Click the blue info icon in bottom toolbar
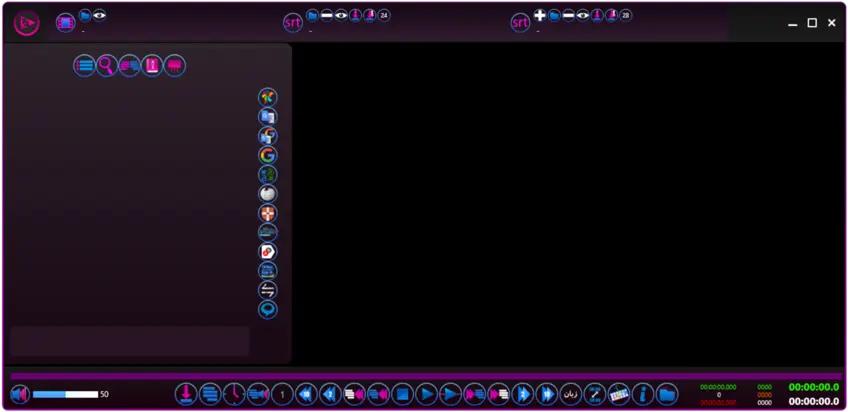 [x=643, y=394]
